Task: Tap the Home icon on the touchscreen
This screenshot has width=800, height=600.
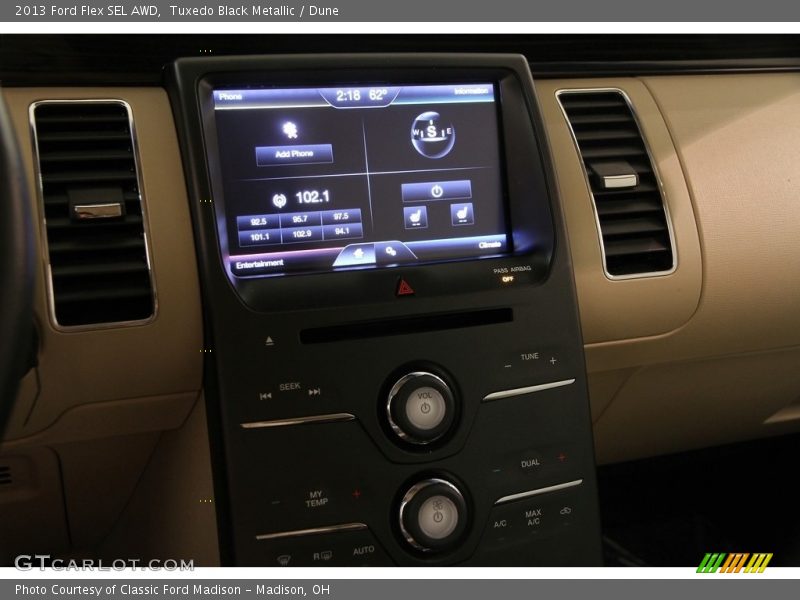Action: click(358, 254)
